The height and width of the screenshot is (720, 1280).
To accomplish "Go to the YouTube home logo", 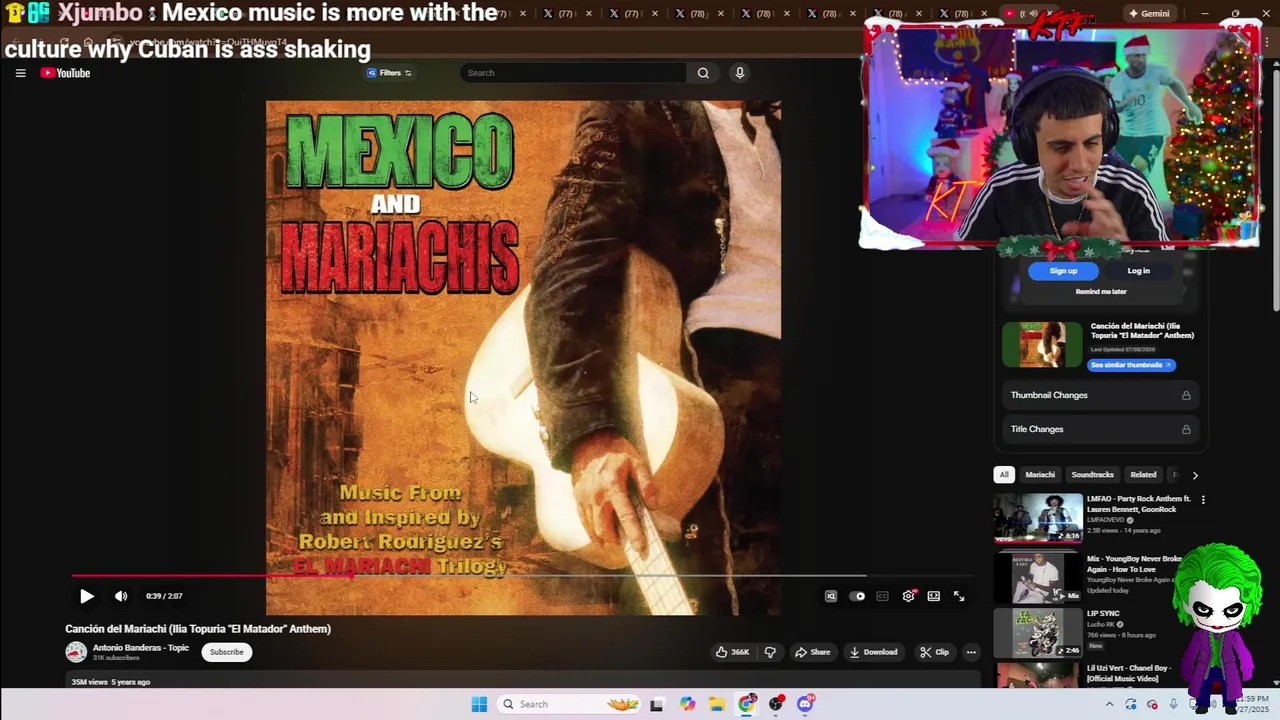I will 65,73.
